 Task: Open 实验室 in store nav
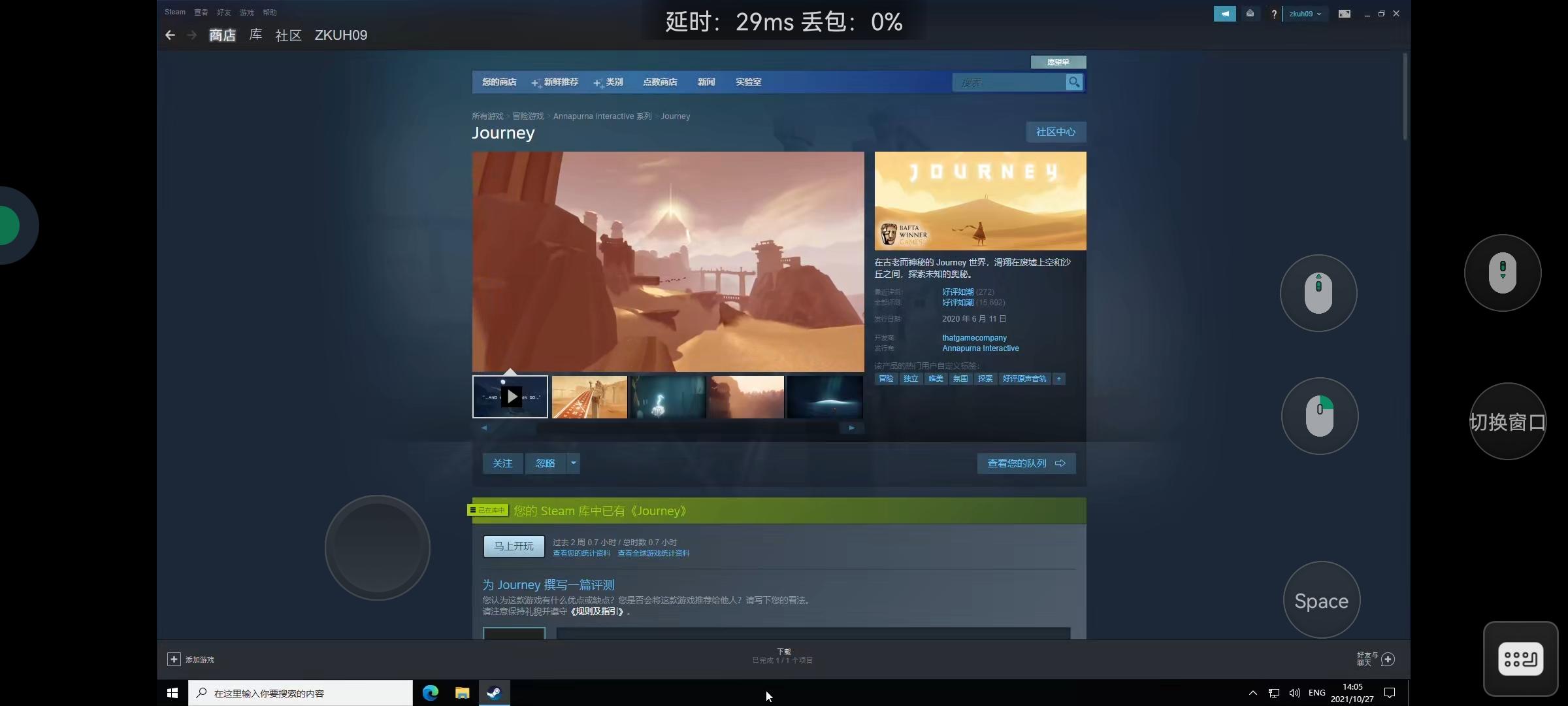point(748,82)
